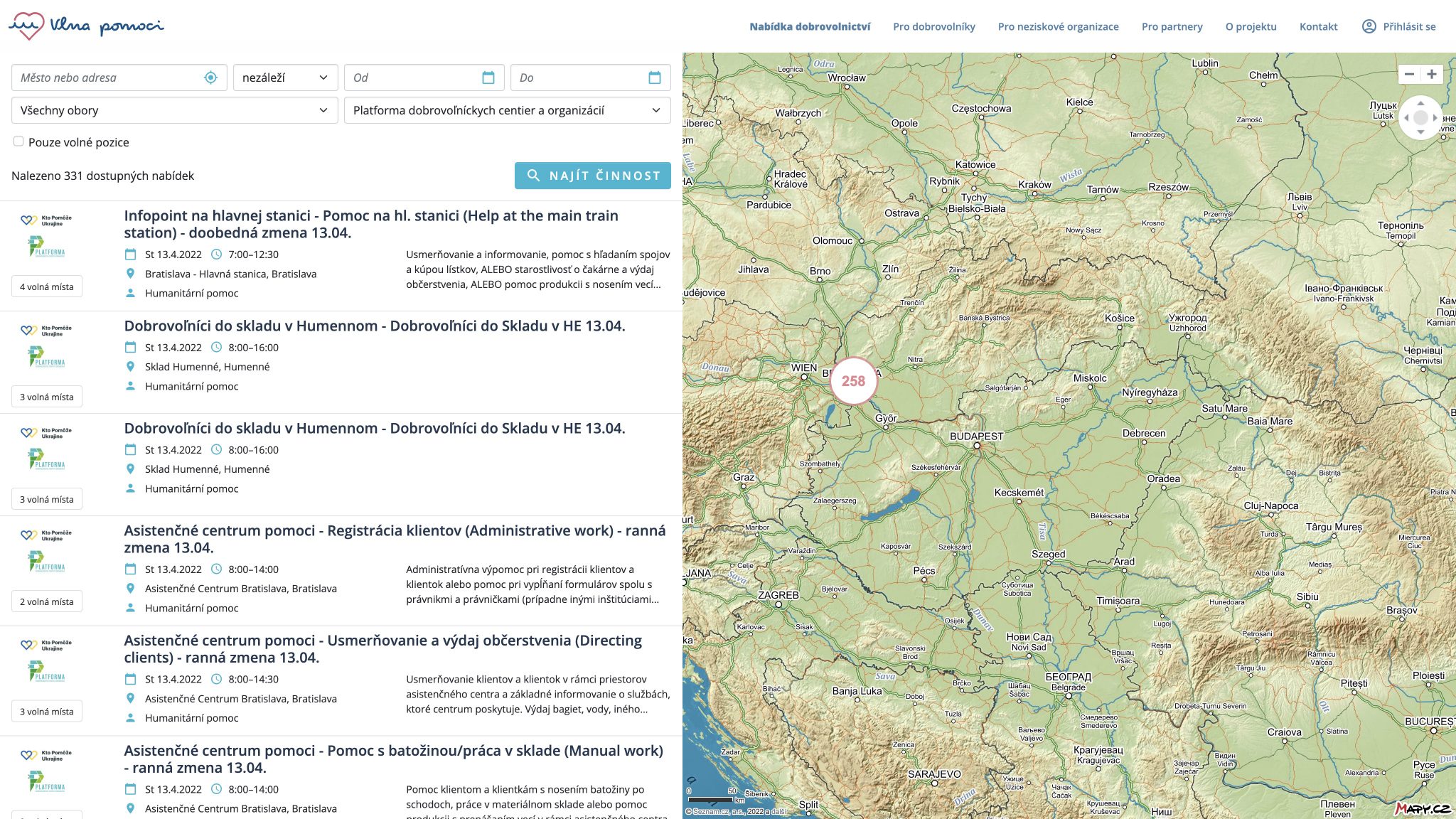This screenshot has width=1456, height=819.
Task: Click the 7:00–12:30 time text
Action: click(253, 255)
